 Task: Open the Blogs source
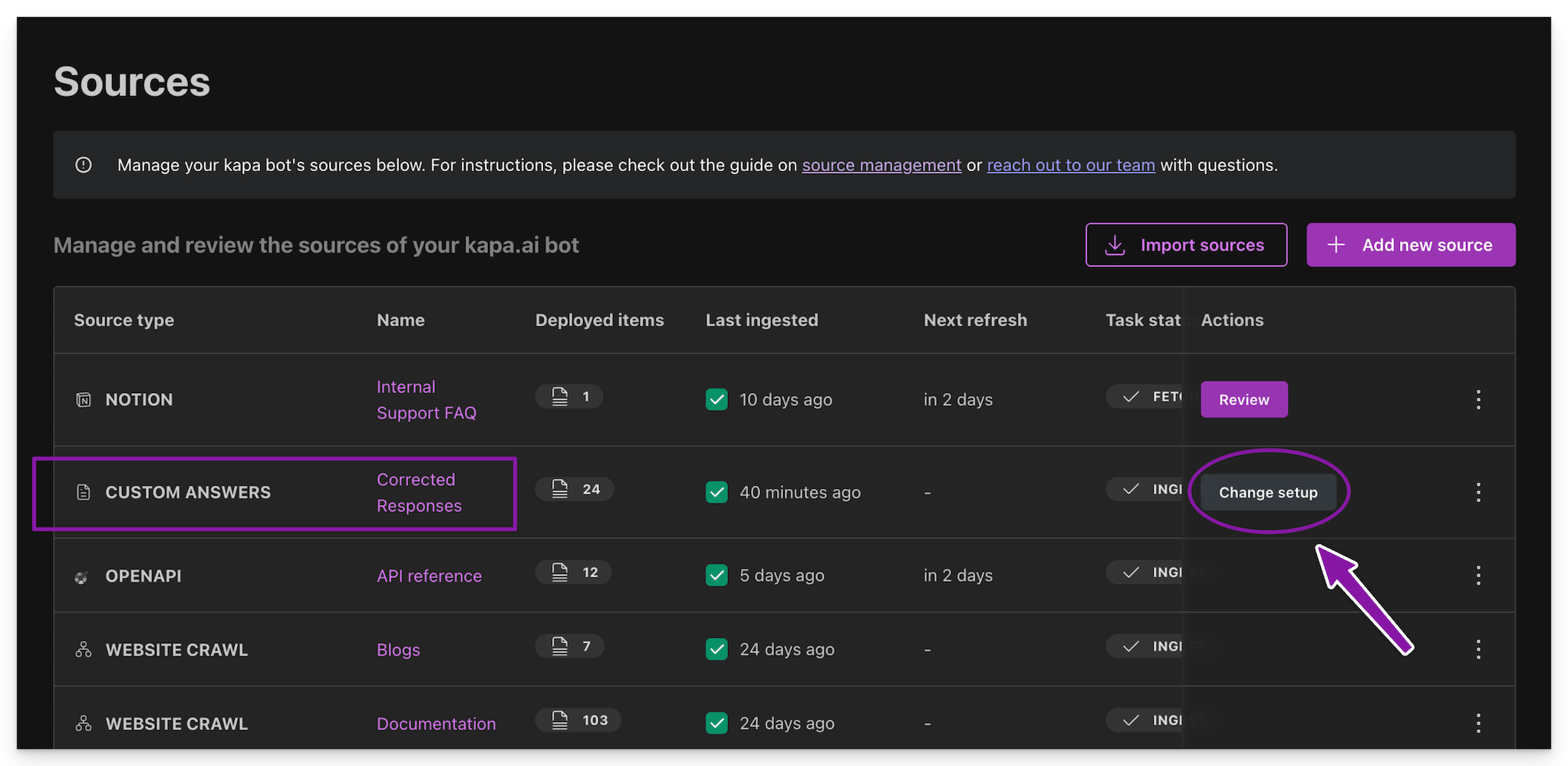398,649
